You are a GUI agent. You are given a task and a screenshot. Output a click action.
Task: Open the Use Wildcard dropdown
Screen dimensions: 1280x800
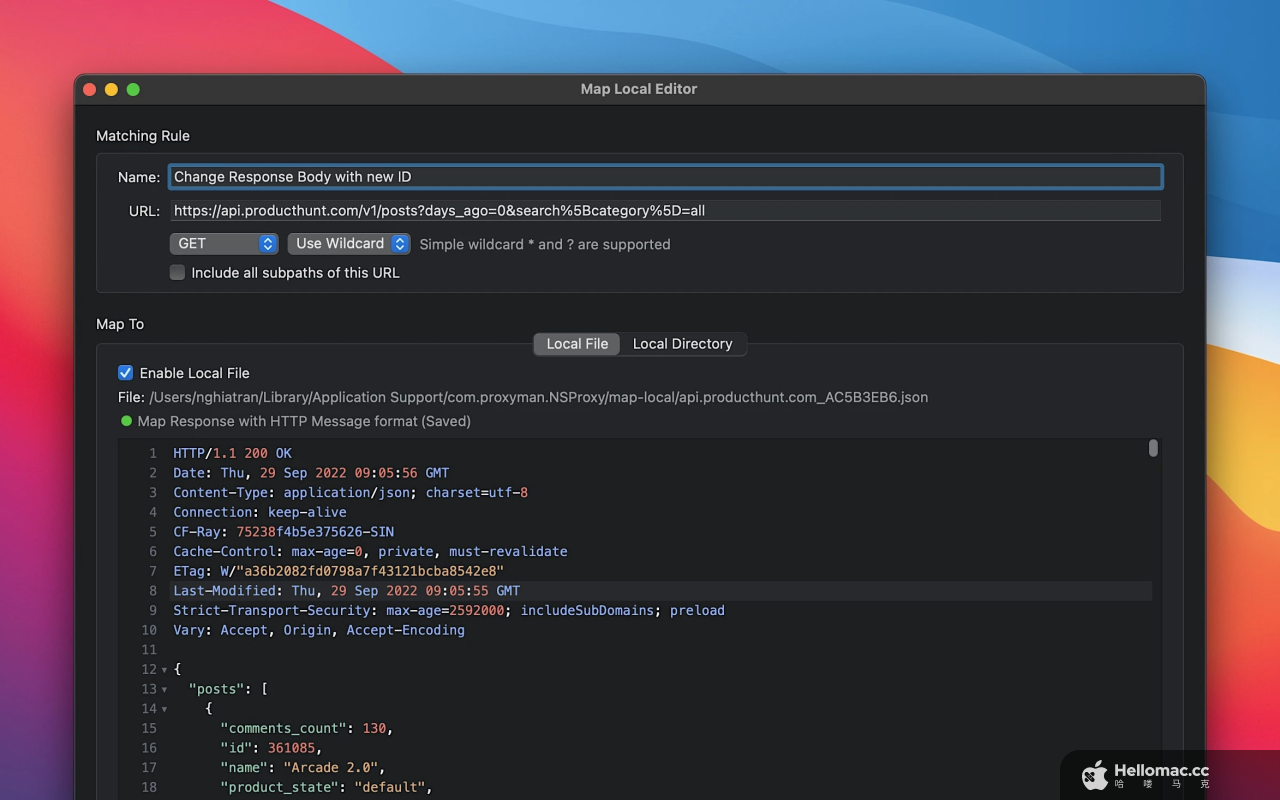pyautogui.click(x=349, y=244)
